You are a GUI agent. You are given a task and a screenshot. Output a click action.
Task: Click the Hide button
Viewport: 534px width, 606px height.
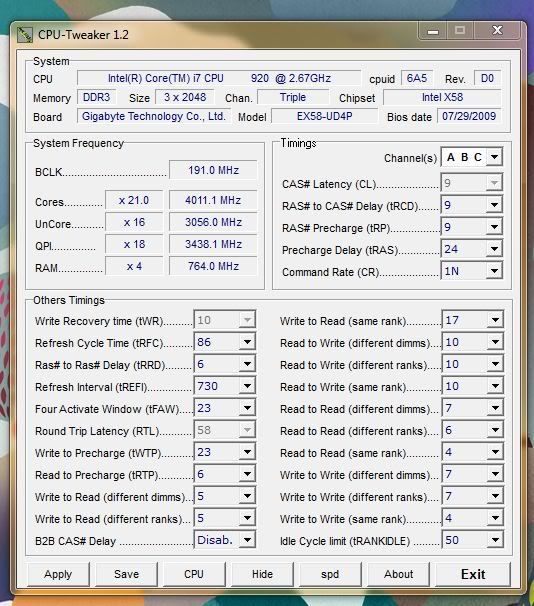click(x=262, y=574)
